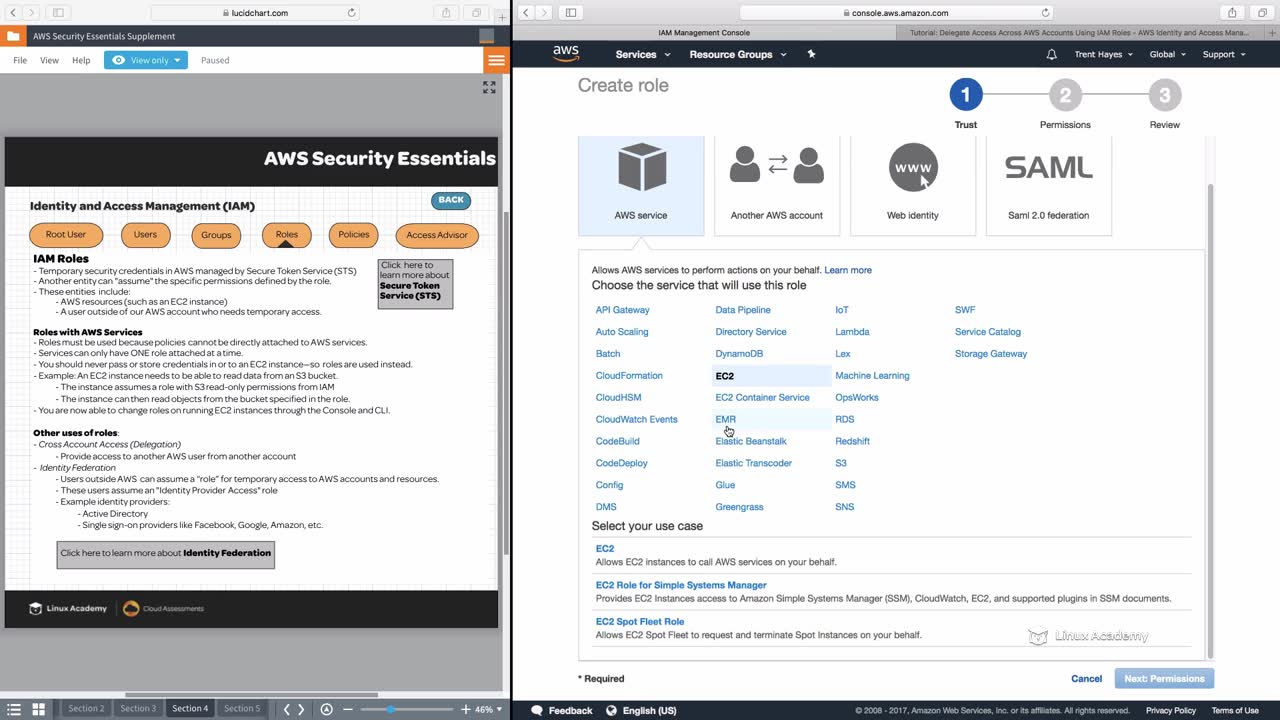The image size is (1280, 720).
Task: Click the Cancel link in Create role
Action: (x=1086, y=679)
